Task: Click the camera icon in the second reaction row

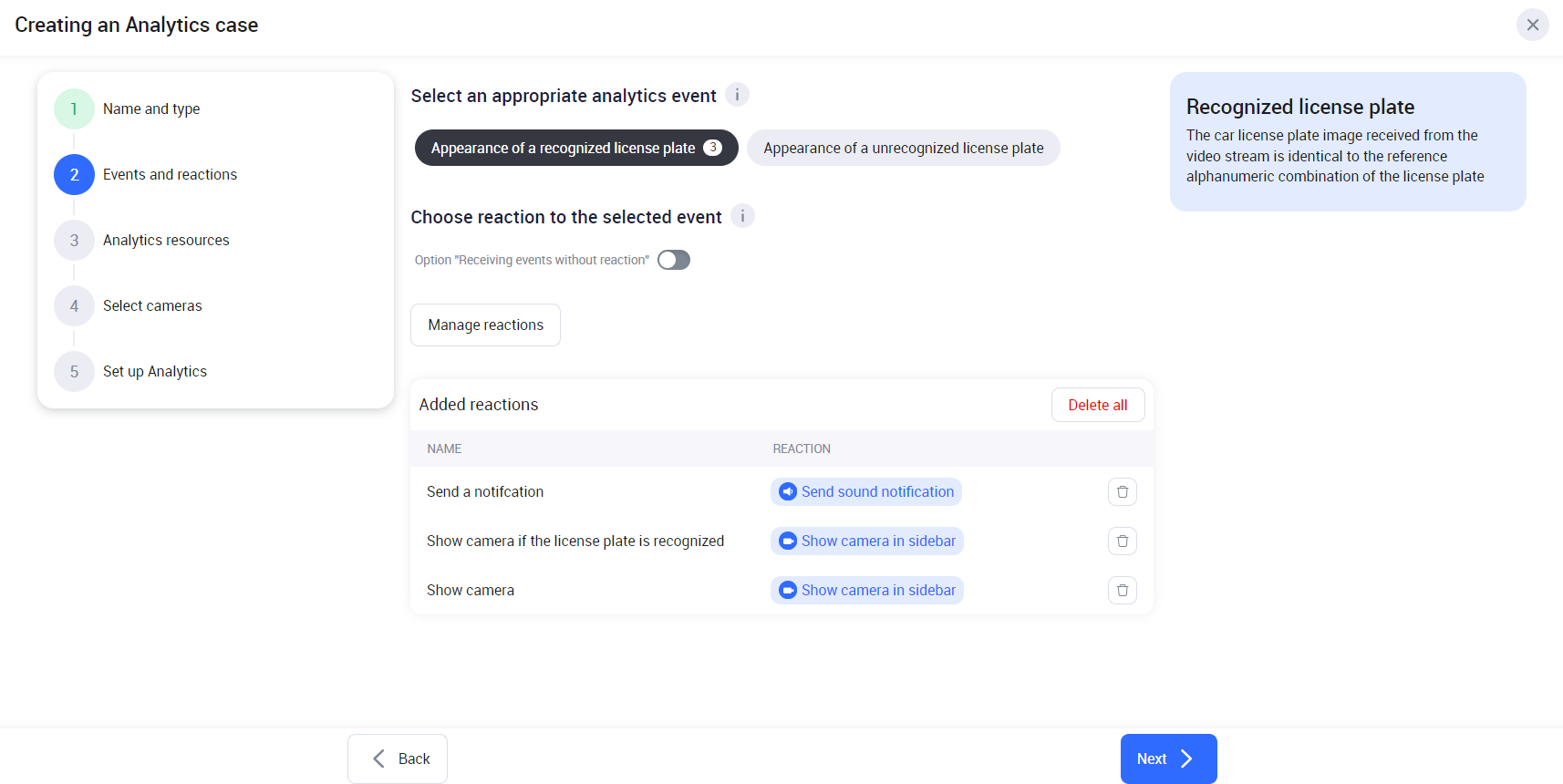Action: (788, 542)
